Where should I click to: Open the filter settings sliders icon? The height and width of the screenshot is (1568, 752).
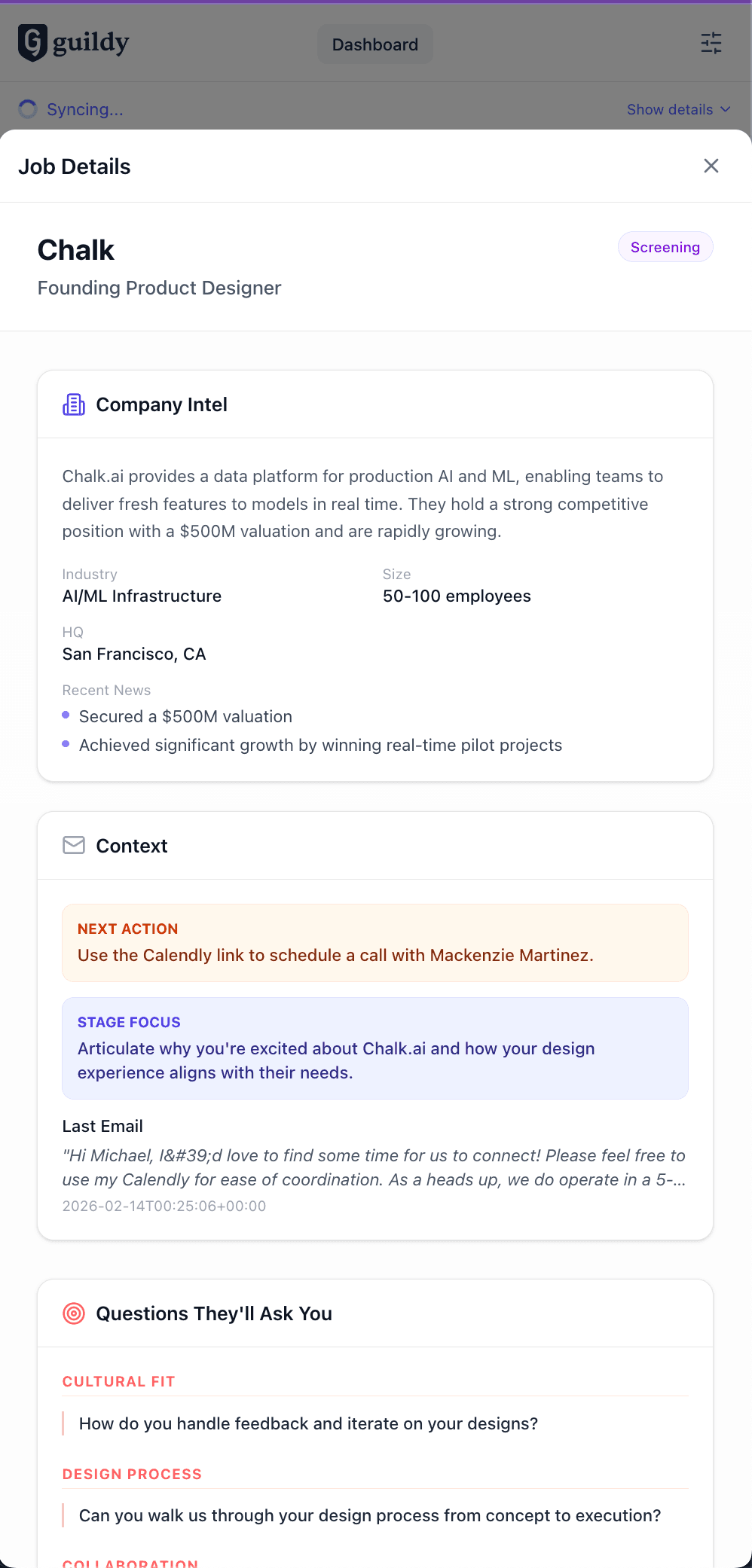711,43
